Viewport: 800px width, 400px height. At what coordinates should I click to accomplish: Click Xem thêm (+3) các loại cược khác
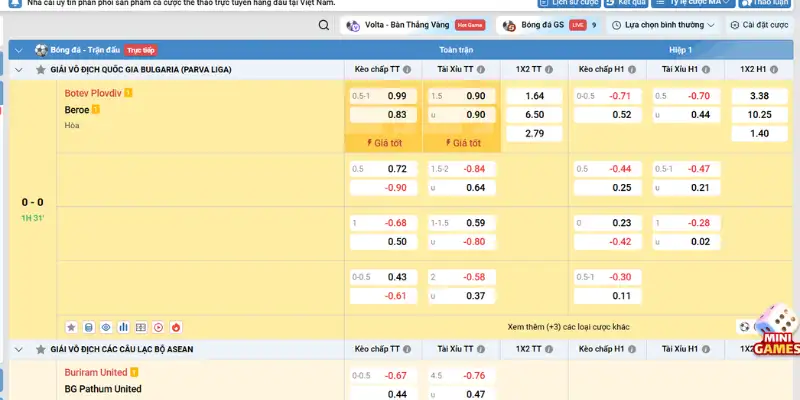point(568,326)
